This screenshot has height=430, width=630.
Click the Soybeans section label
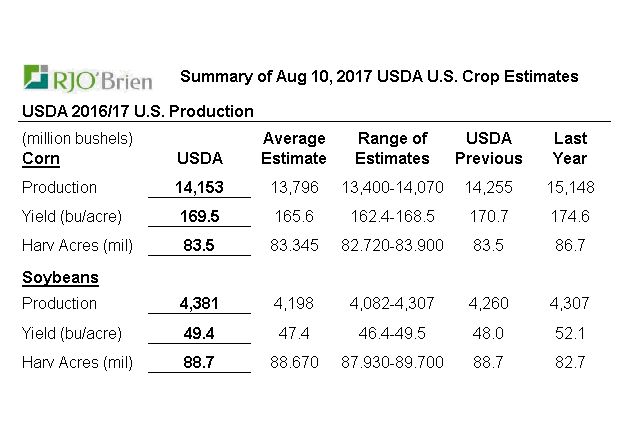tap(59, 276)
